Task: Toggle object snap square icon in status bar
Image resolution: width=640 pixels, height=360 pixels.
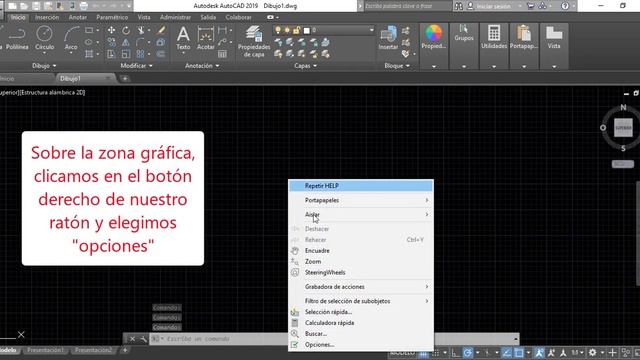Action: 519,353
